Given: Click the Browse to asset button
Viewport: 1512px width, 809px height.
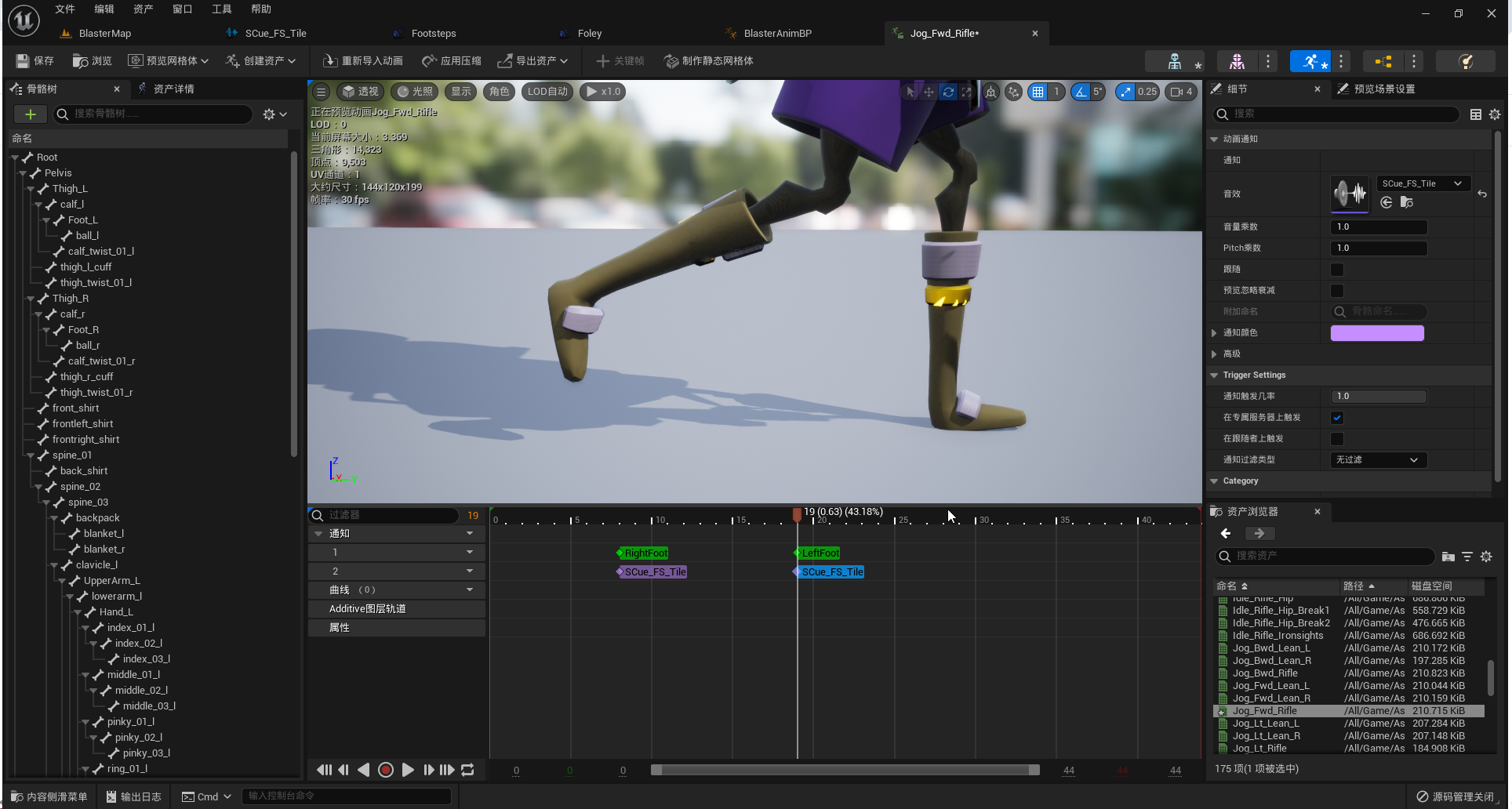Looking at the screenshot, I should click(92, 60).
